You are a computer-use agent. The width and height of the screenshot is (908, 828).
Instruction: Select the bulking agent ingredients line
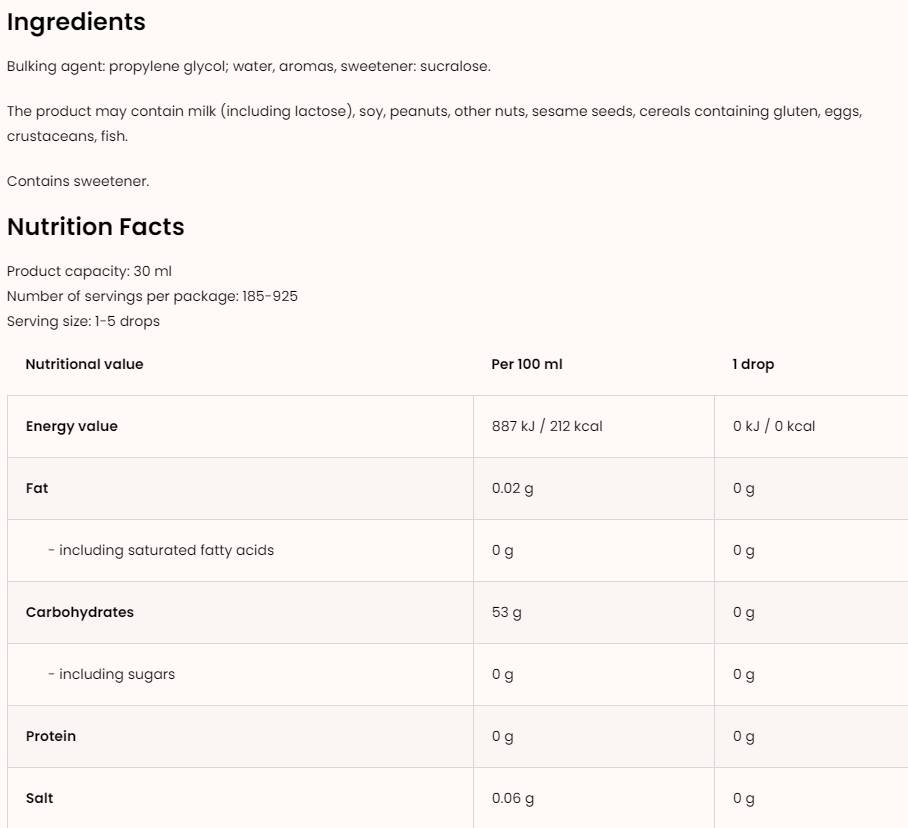[249, 67]
